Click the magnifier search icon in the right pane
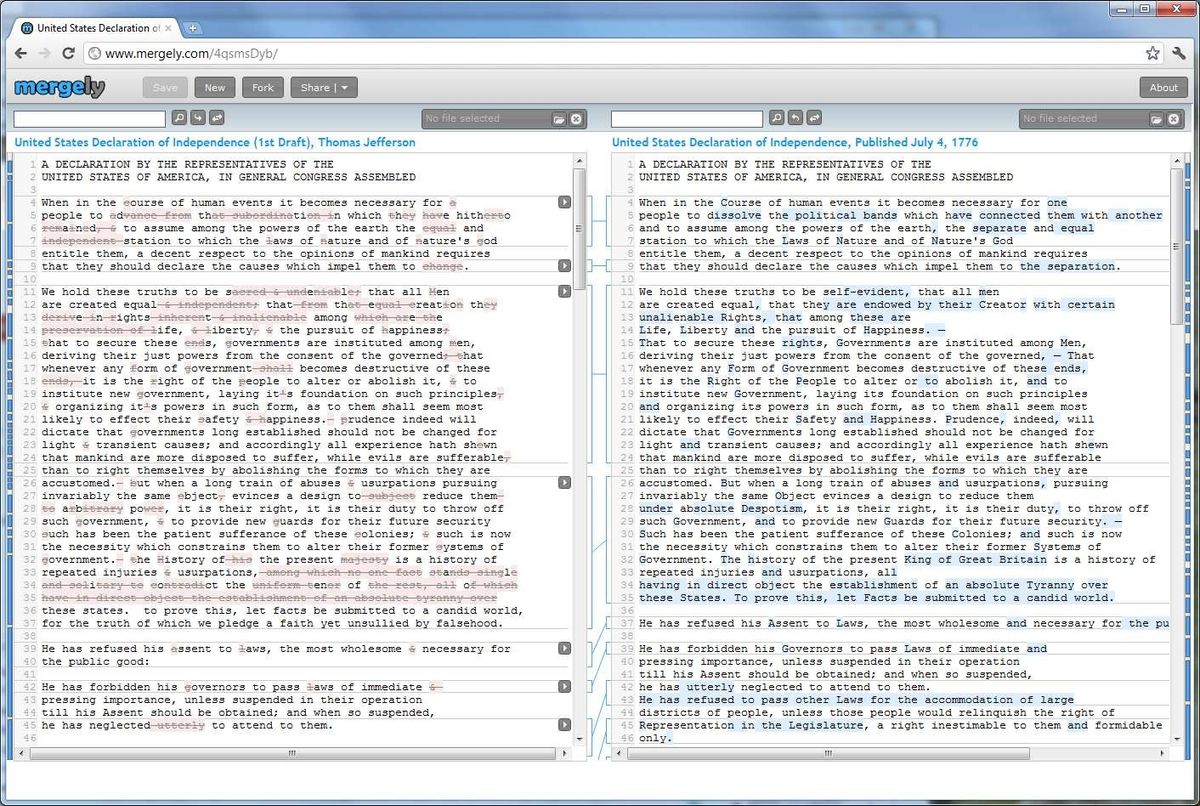 [776, 118]
